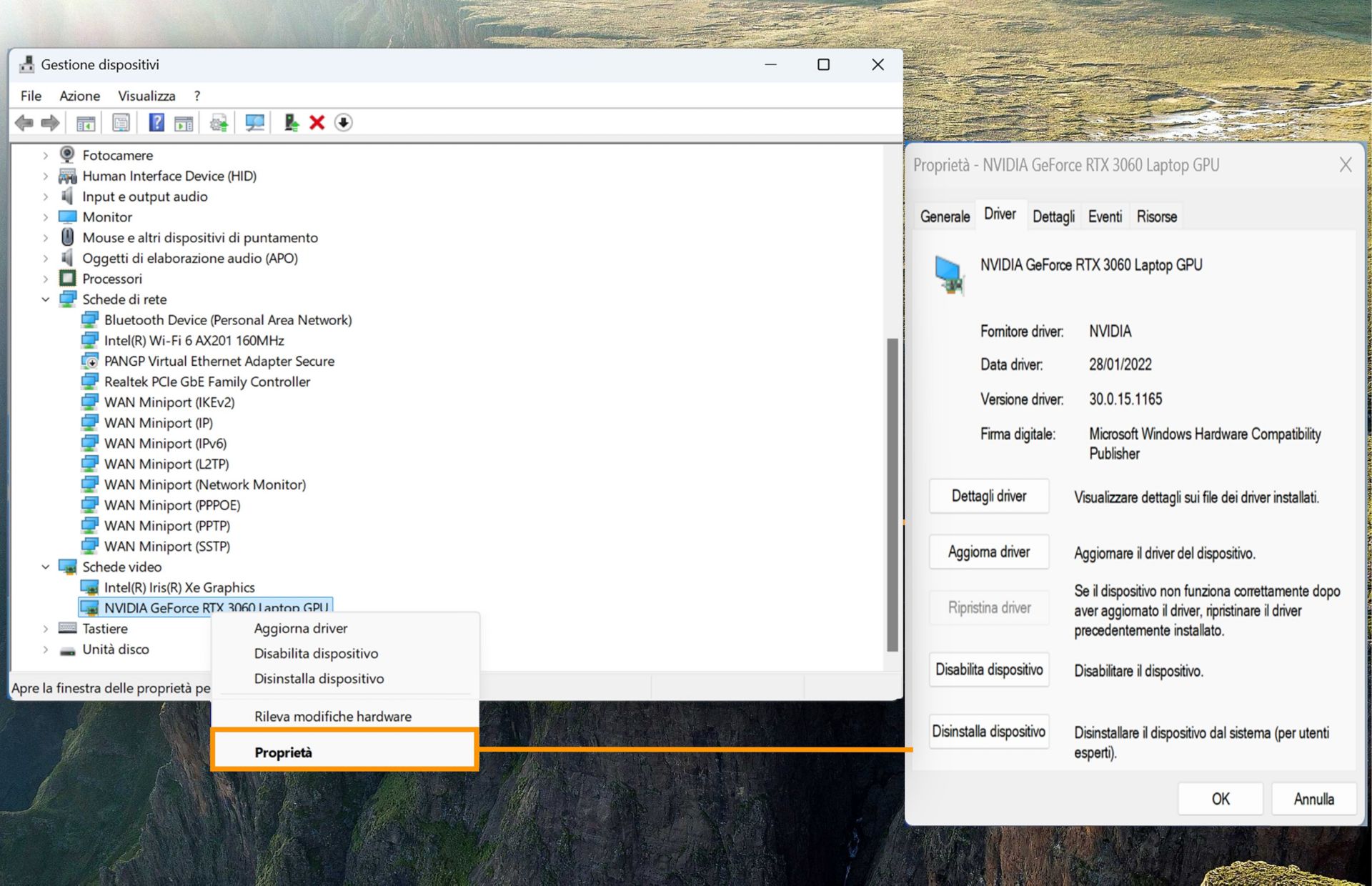The width and height of the screenshot is (1372, 886).
Task: Expand the Tastiere category
Action: 46,629
